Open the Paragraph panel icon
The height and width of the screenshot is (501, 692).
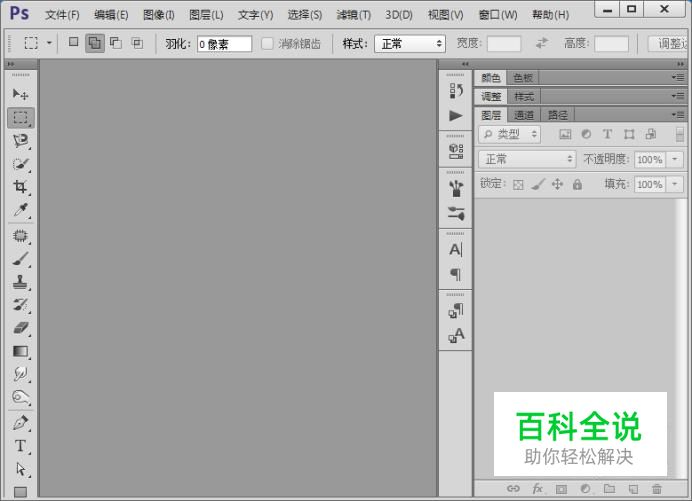(455, 275)
